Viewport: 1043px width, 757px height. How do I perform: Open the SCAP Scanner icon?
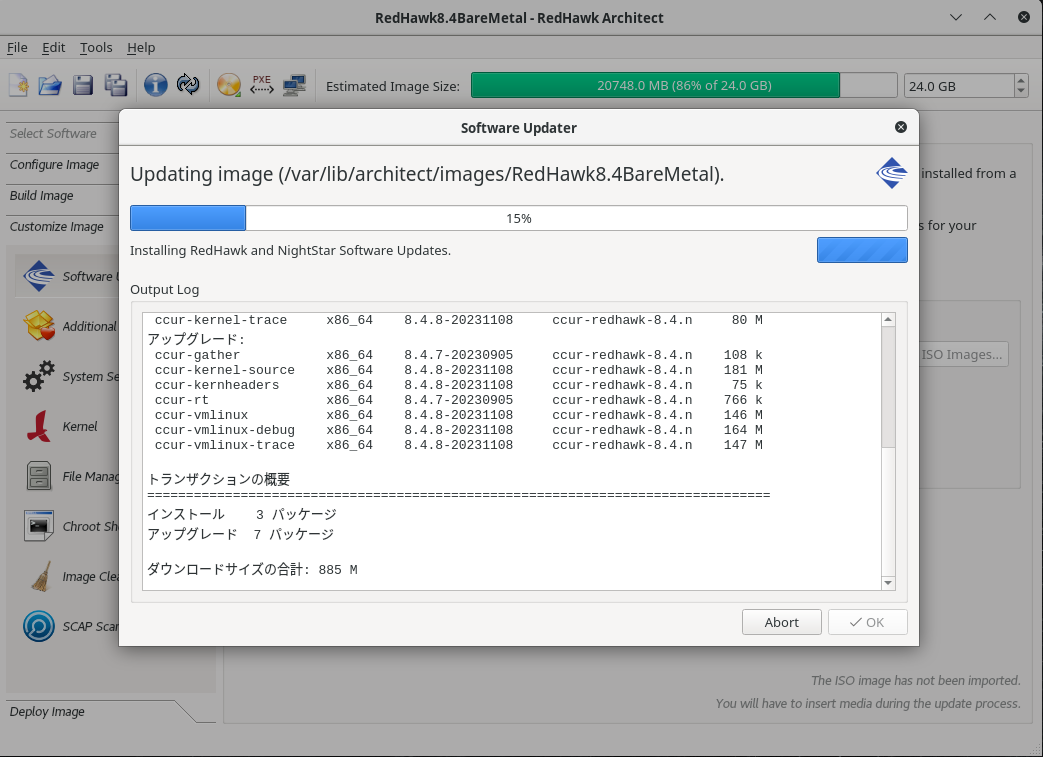(x=39, y=626)
